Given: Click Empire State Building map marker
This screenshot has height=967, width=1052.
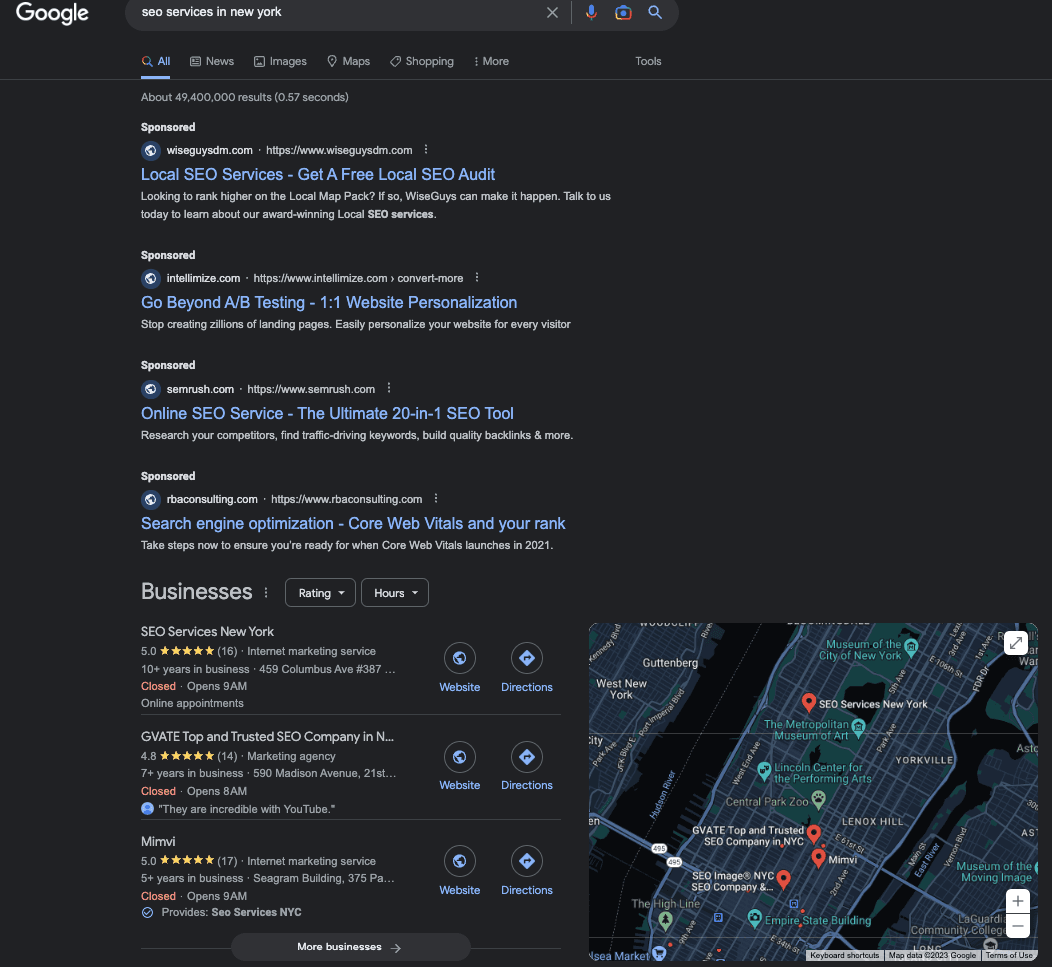Looking at the screenshot, I should tap(755, 917).
